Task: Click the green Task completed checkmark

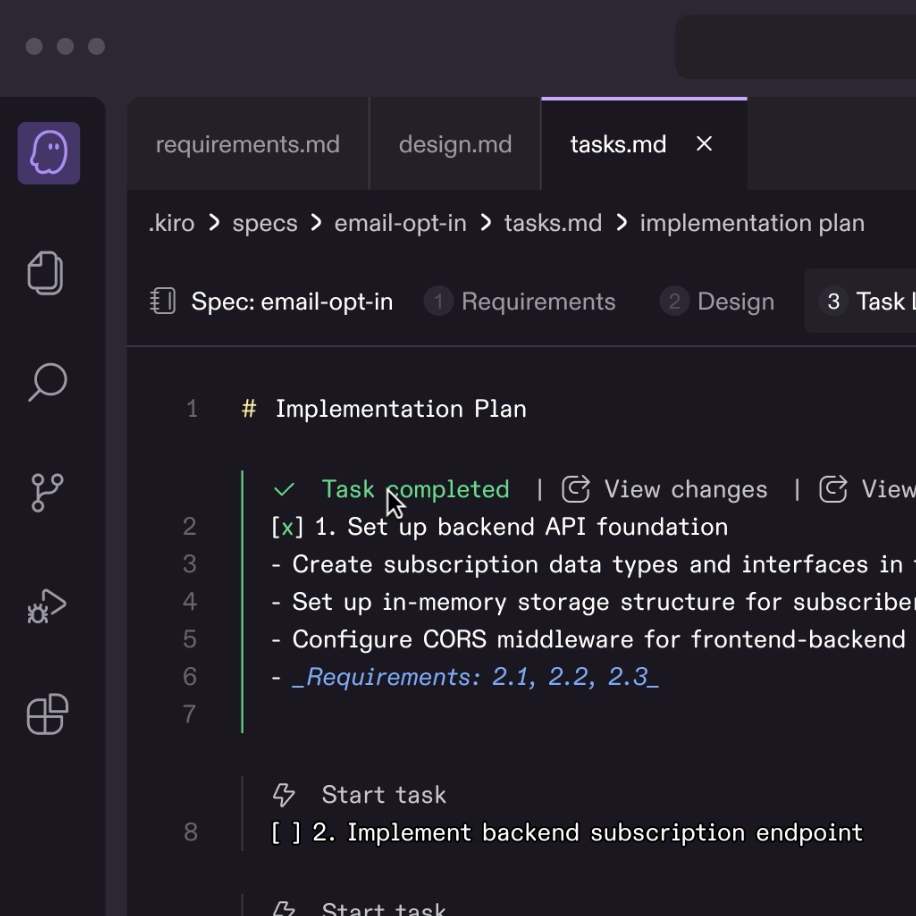Action: (x=284, y=490)
